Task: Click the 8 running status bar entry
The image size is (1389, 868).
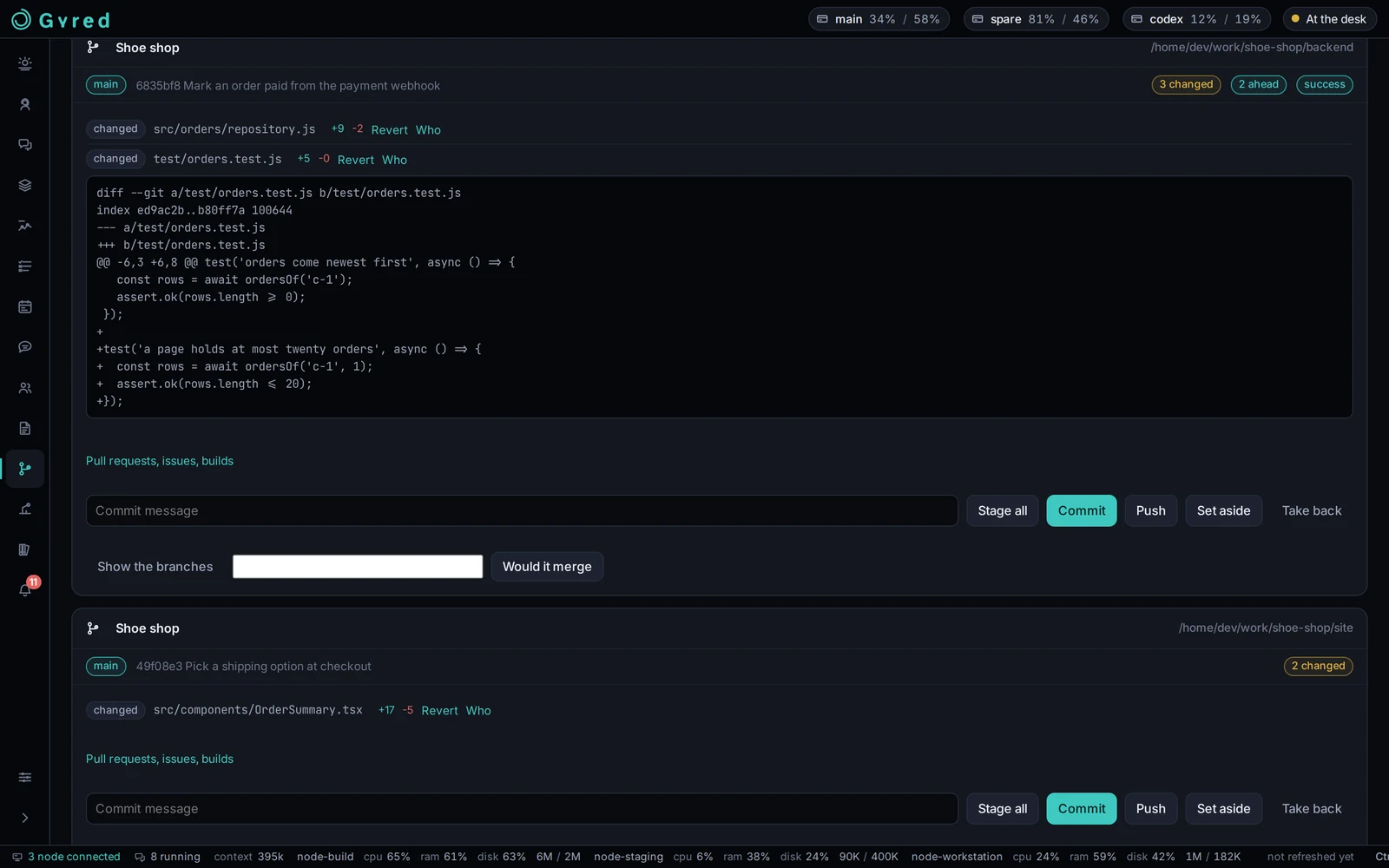Action: [168, 857]
